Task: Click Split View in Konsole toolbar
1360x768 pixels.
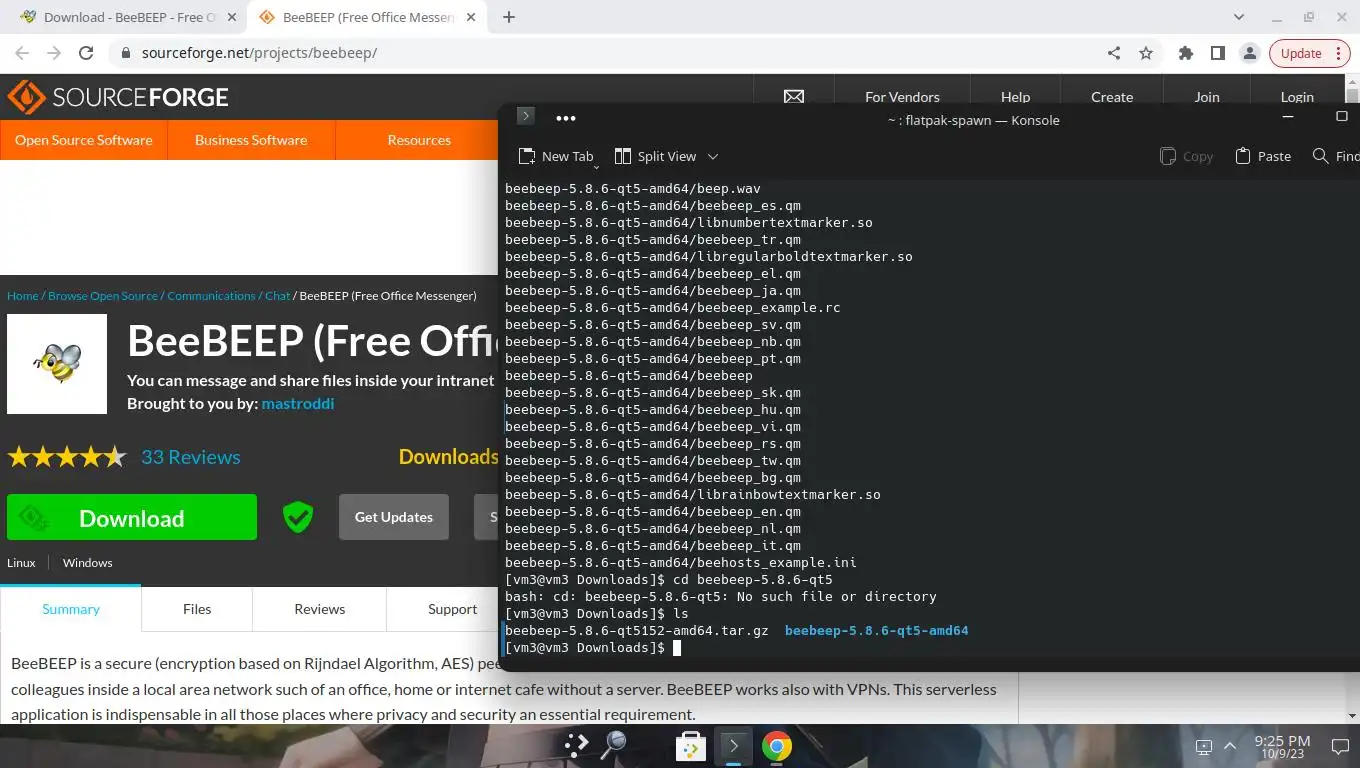Action: (655, 156)
